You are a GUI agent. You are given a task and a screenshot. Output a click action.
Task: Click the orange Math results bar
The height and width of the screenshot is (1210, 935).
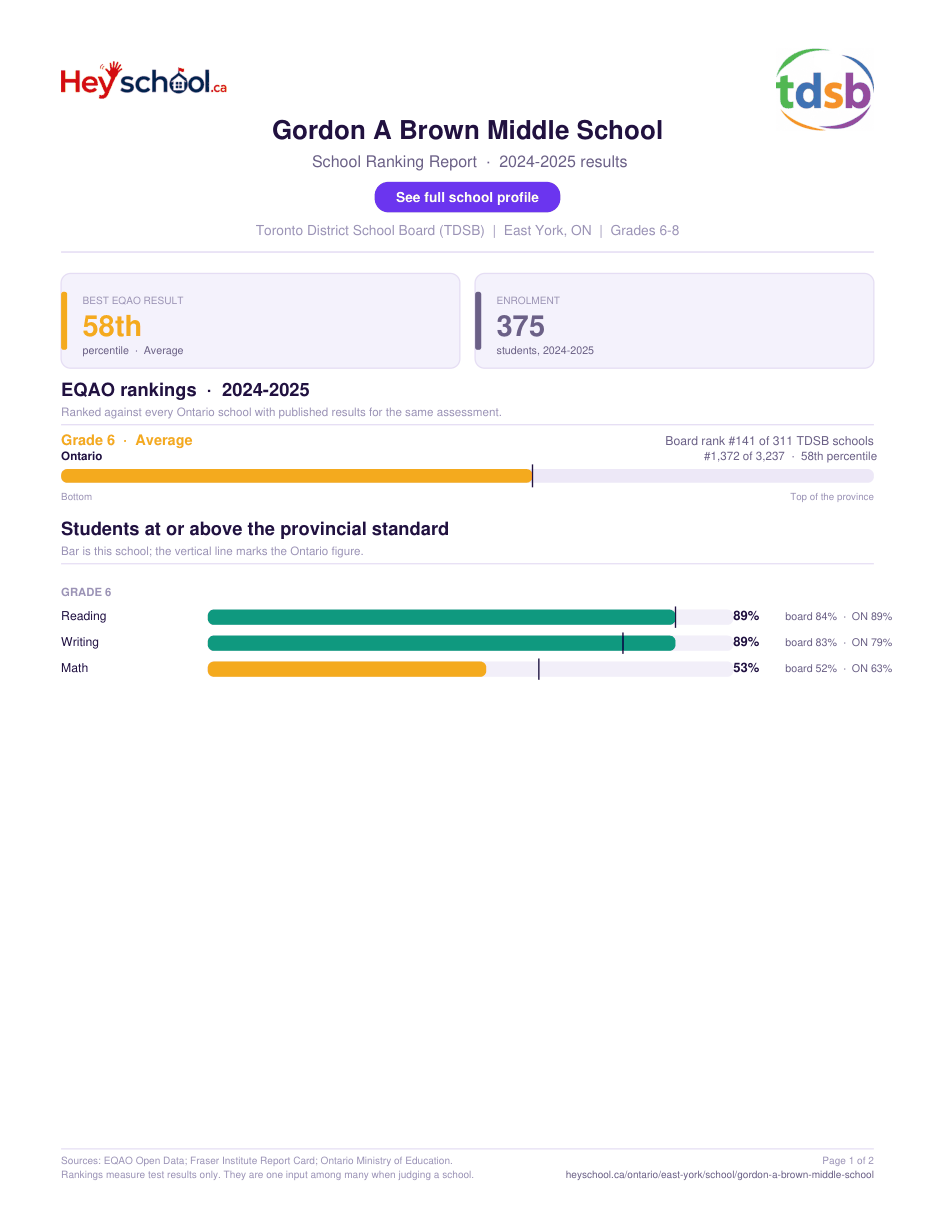(347, 669)
